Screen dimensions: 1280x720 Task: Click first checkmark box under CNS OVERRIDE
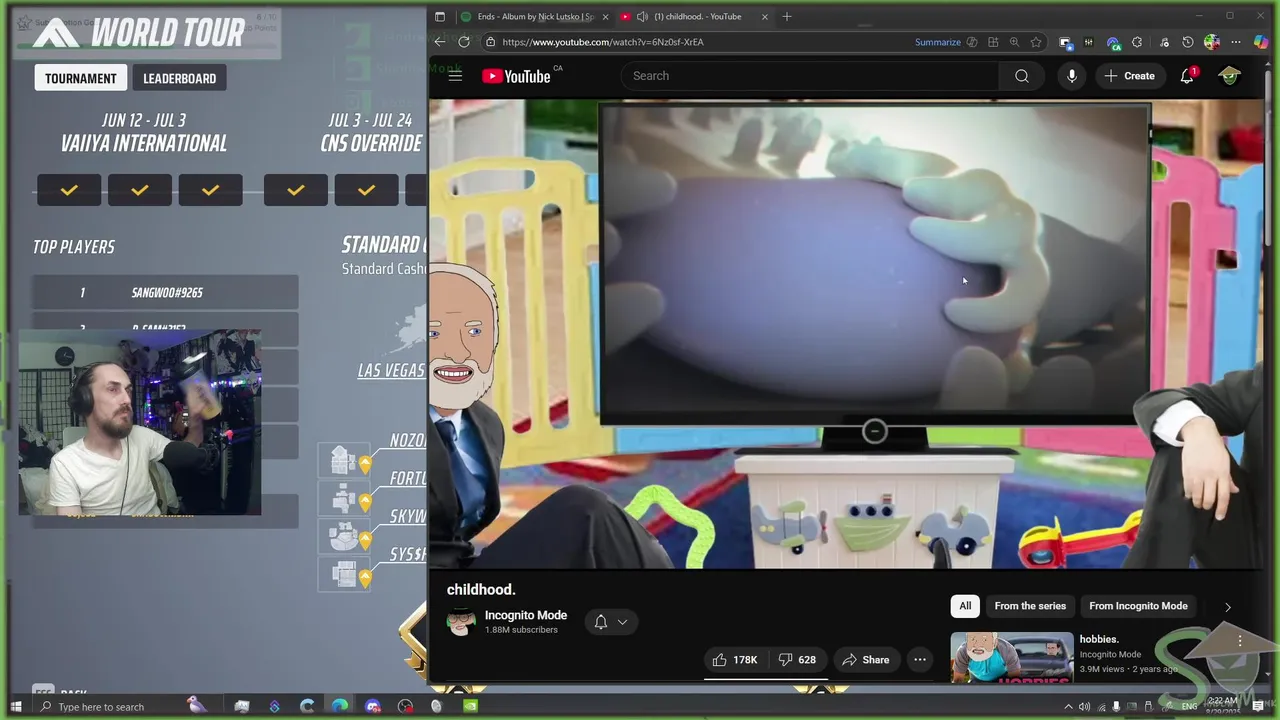click(296, 190)
